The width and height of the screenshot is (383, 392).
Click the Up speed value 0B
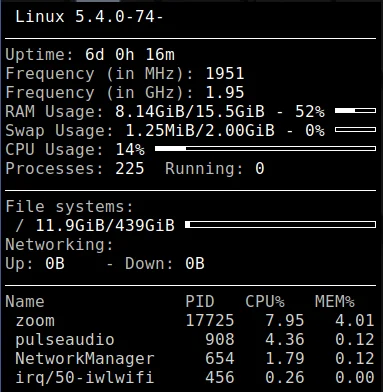[x=55, y=264]
